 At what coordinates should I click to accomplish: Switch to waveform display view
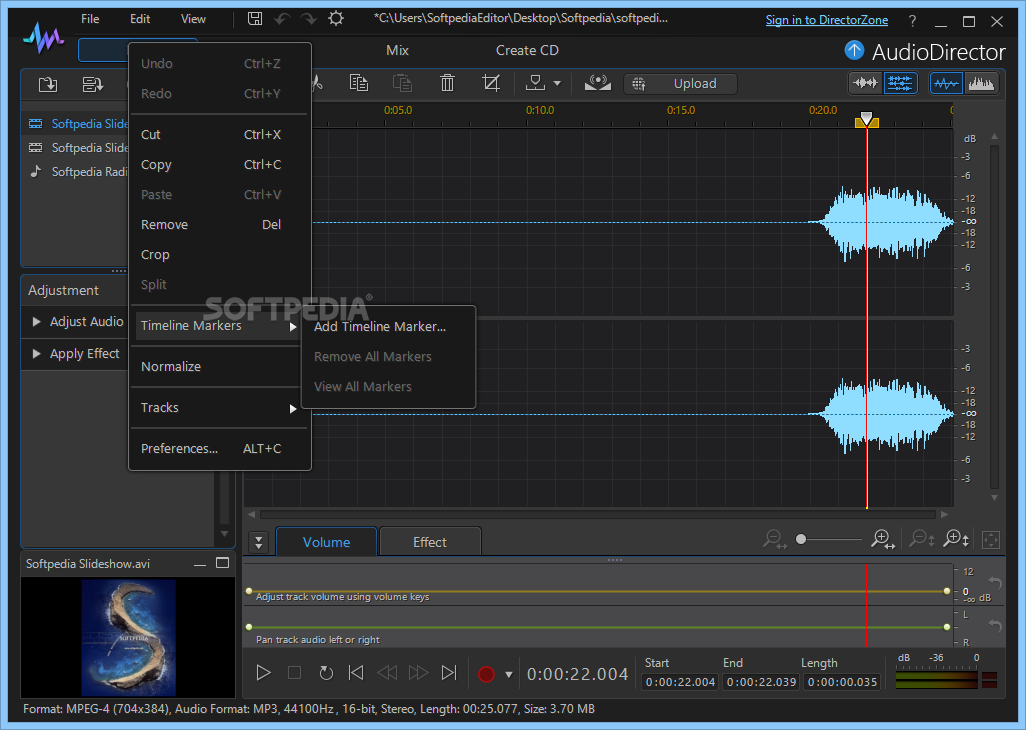pyautogui.click(x=946, y=83)
